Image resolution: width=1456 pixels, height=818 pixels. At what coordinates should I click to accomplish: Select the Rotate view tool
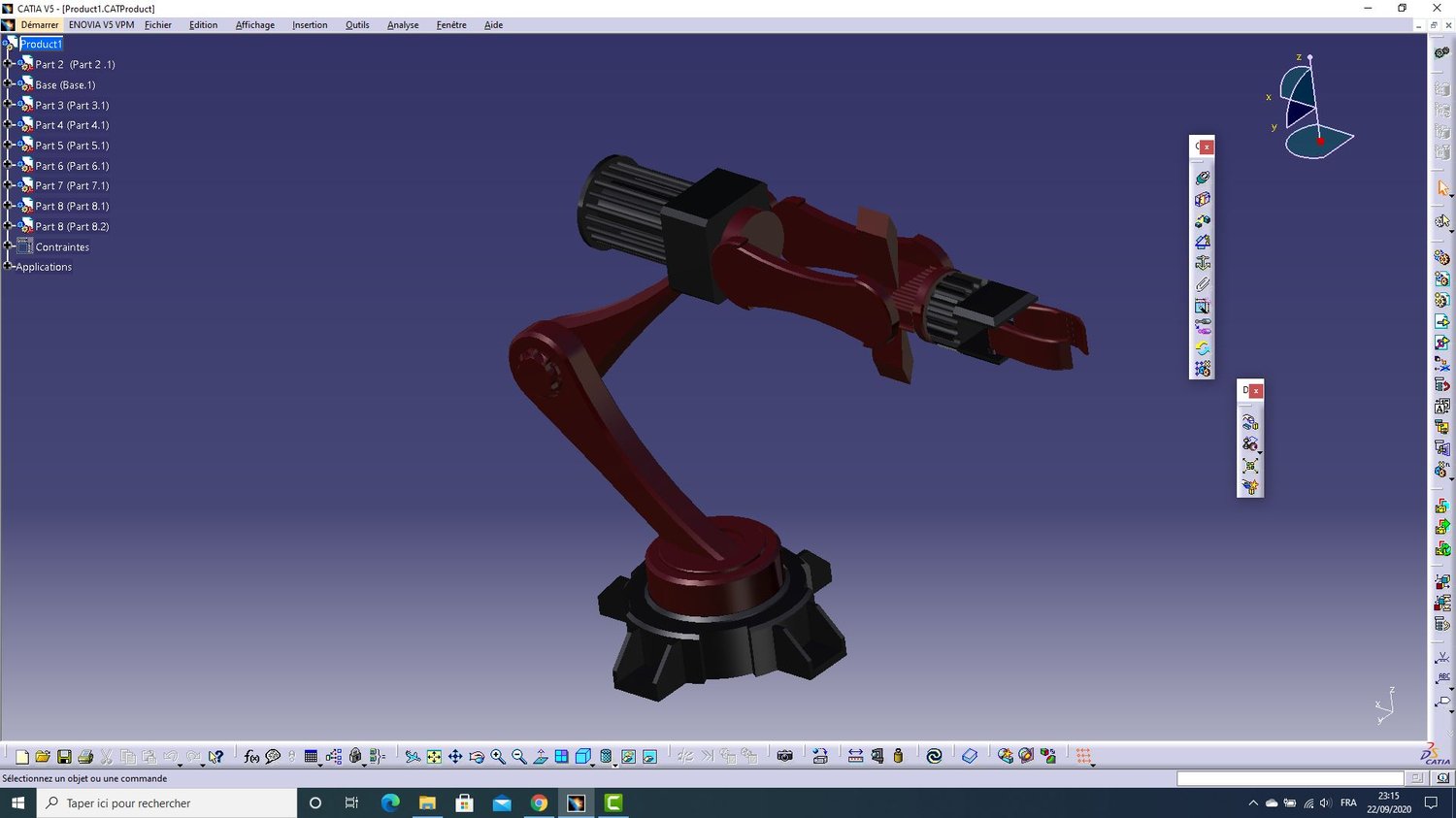477,757
